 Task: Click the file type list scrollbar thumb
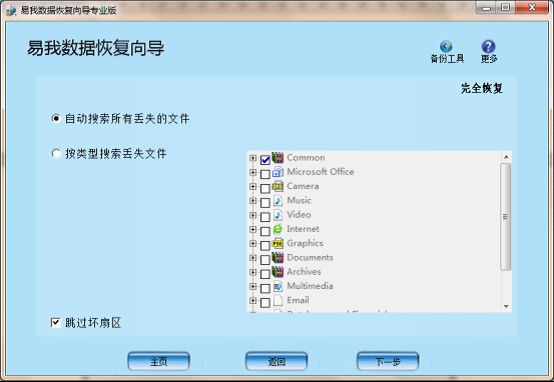506,217
